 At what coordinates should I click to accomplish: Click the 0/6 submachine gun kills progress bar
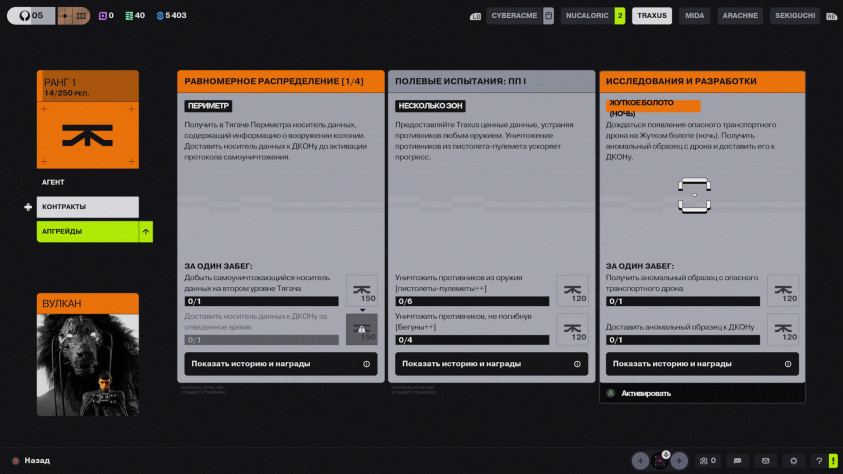click(472, 301)
